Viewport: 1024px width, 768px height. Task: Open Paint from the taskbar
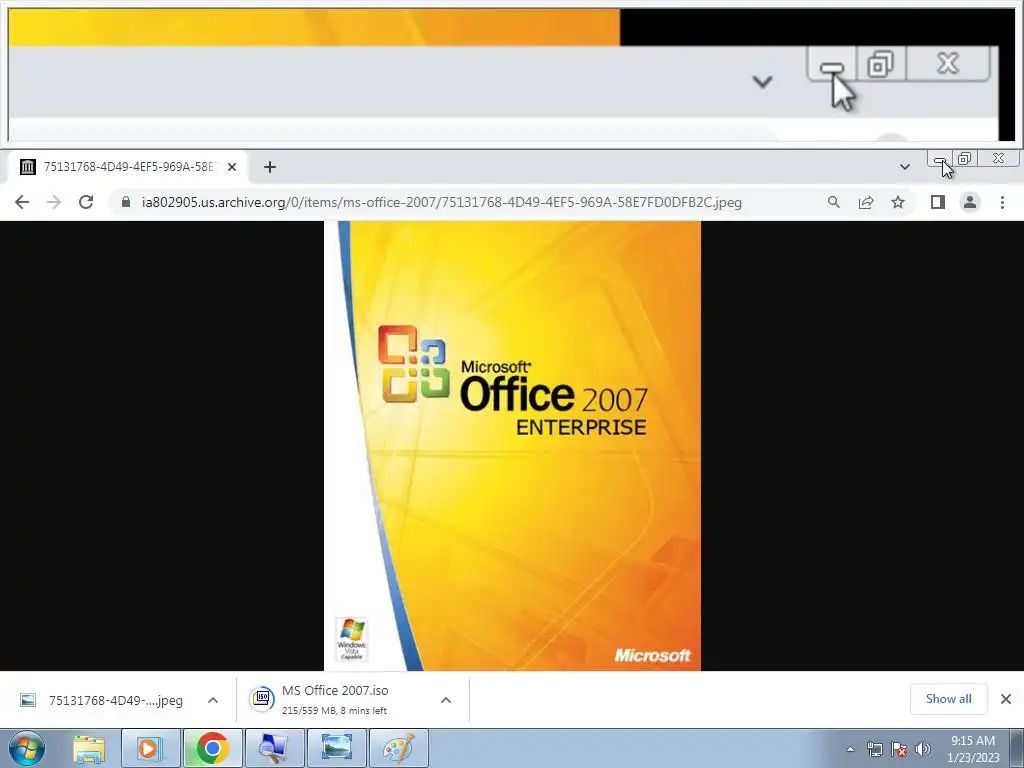pos(399,748)
